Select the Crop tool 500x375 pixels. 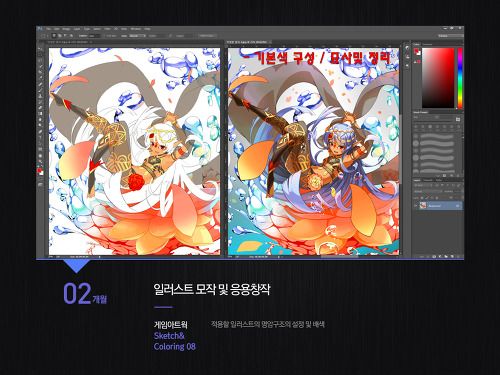pyautogui.click(x=40, y=73)
